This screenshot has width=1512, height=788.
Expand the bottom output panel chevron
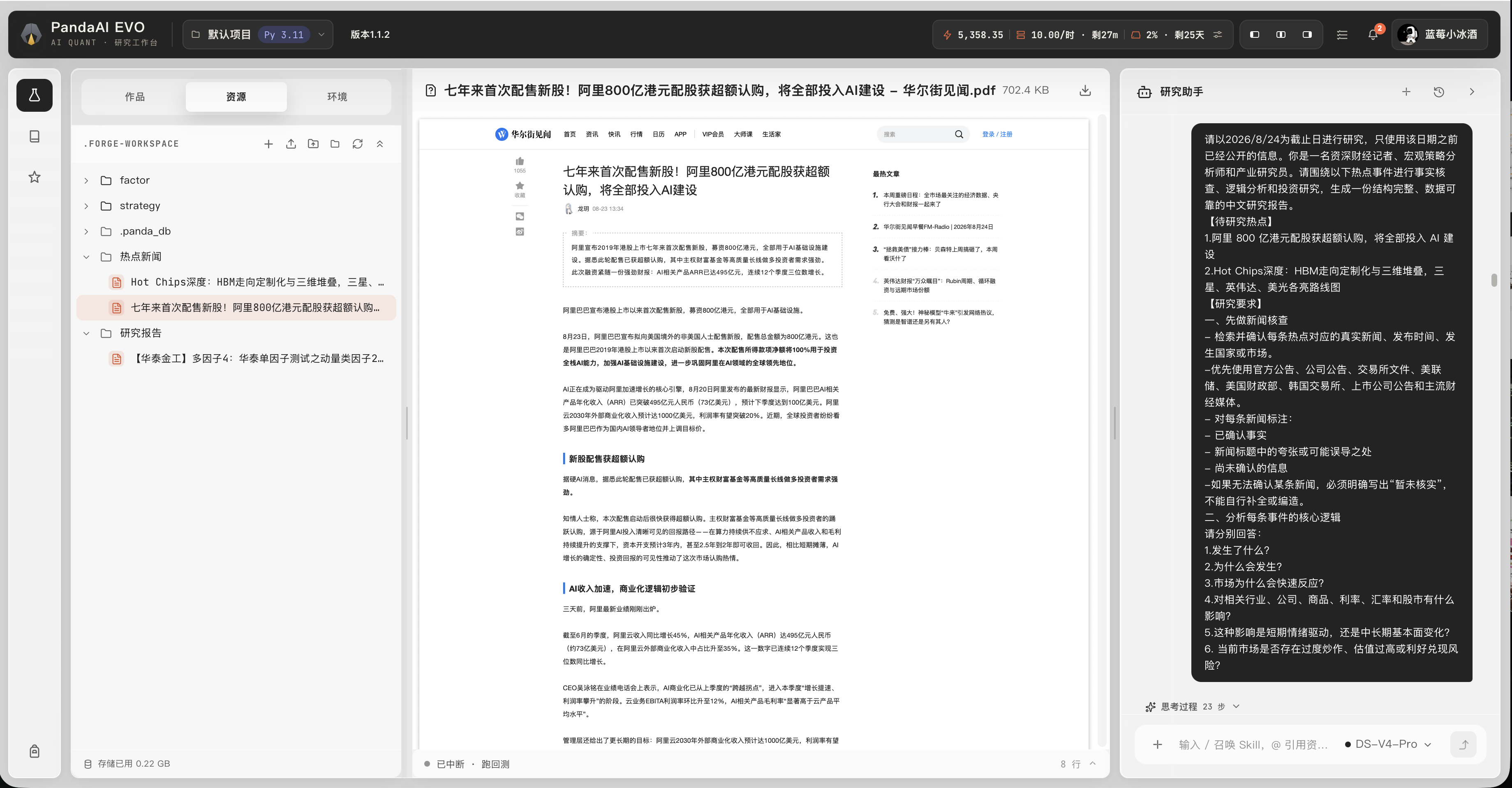click(1092, 764)
